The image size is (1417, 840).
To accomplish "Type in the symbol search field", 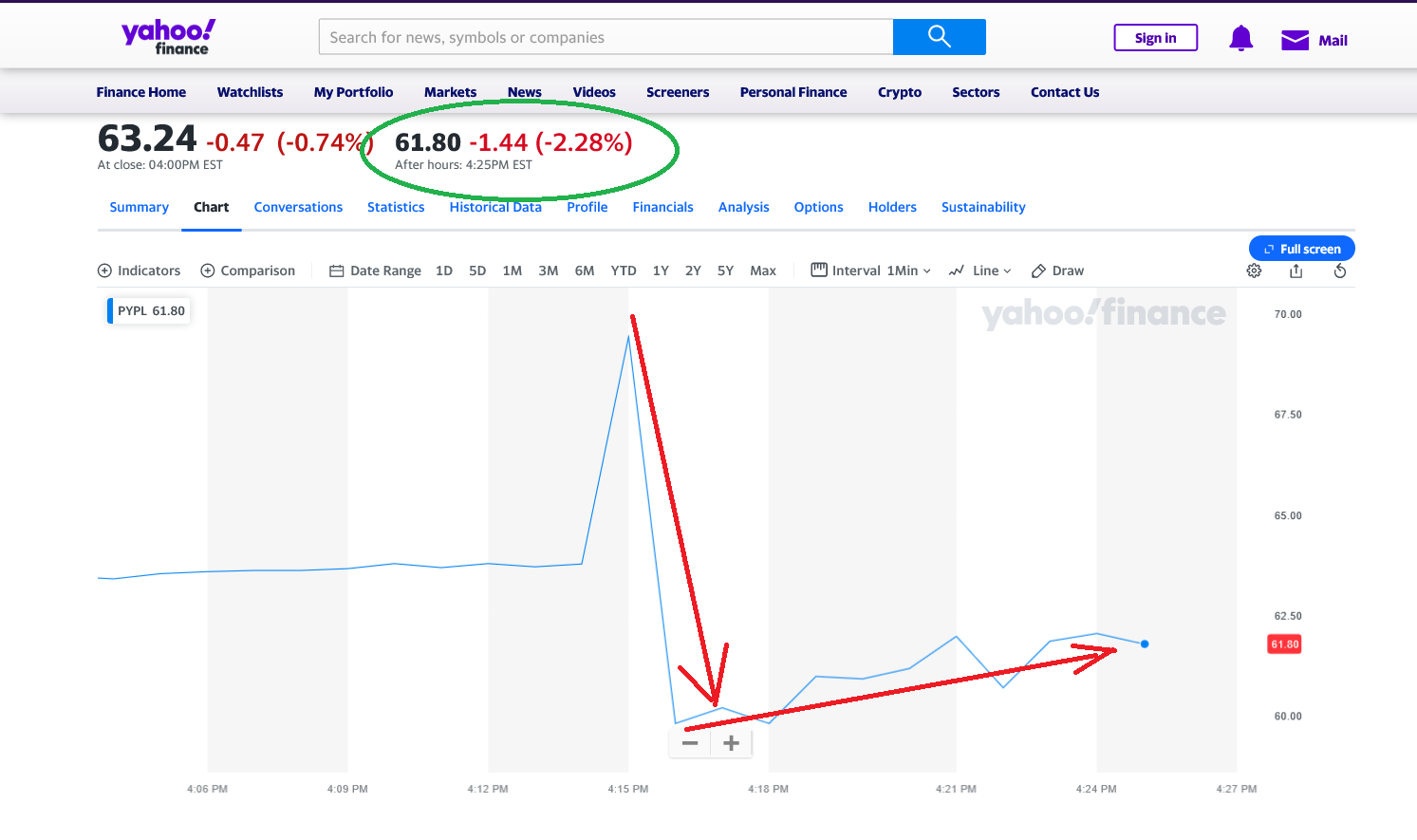I will point(606,37).
